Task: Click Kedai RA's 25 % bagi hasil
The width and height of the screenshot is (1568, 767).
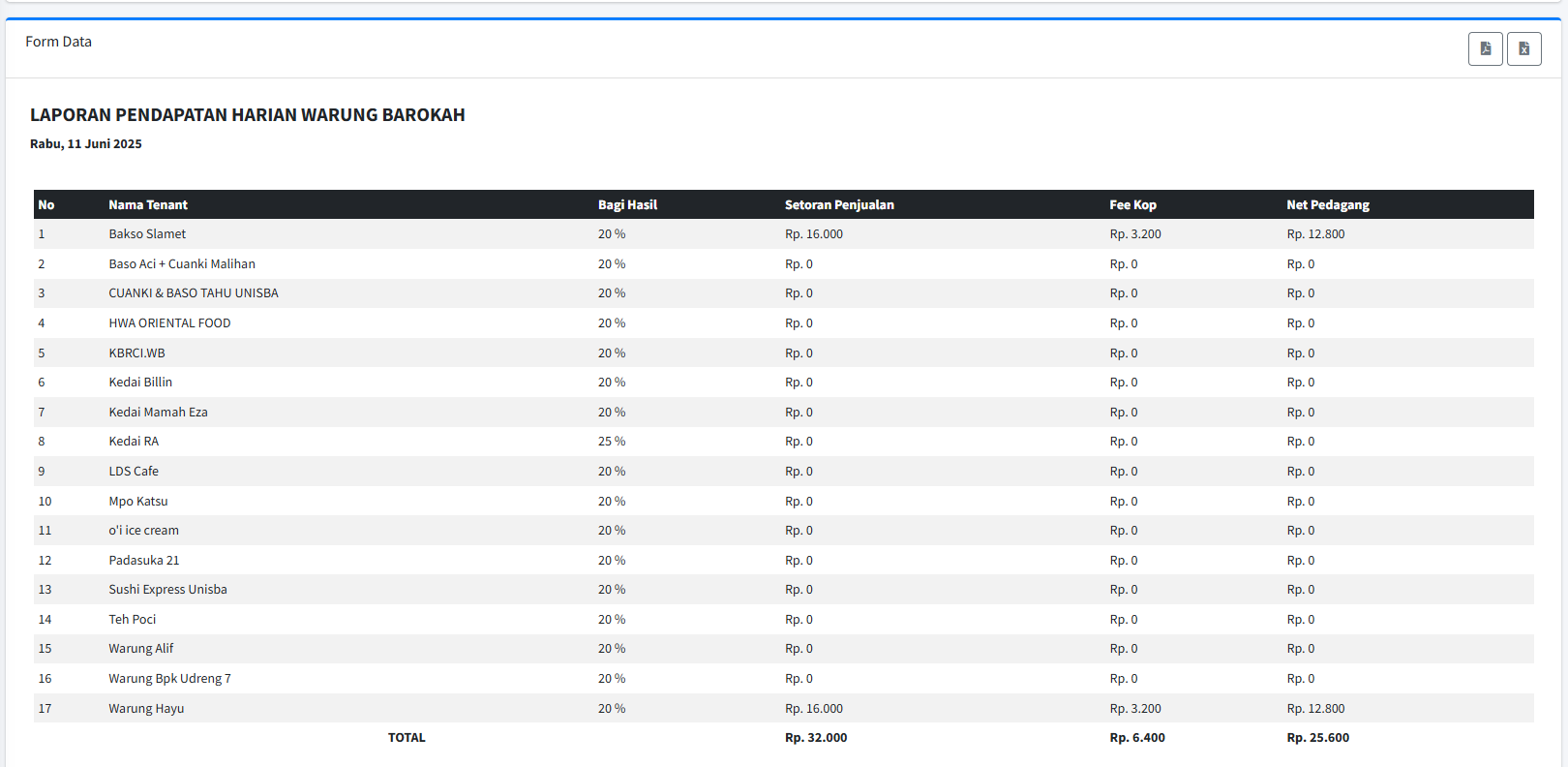Action: coord(612,442)
